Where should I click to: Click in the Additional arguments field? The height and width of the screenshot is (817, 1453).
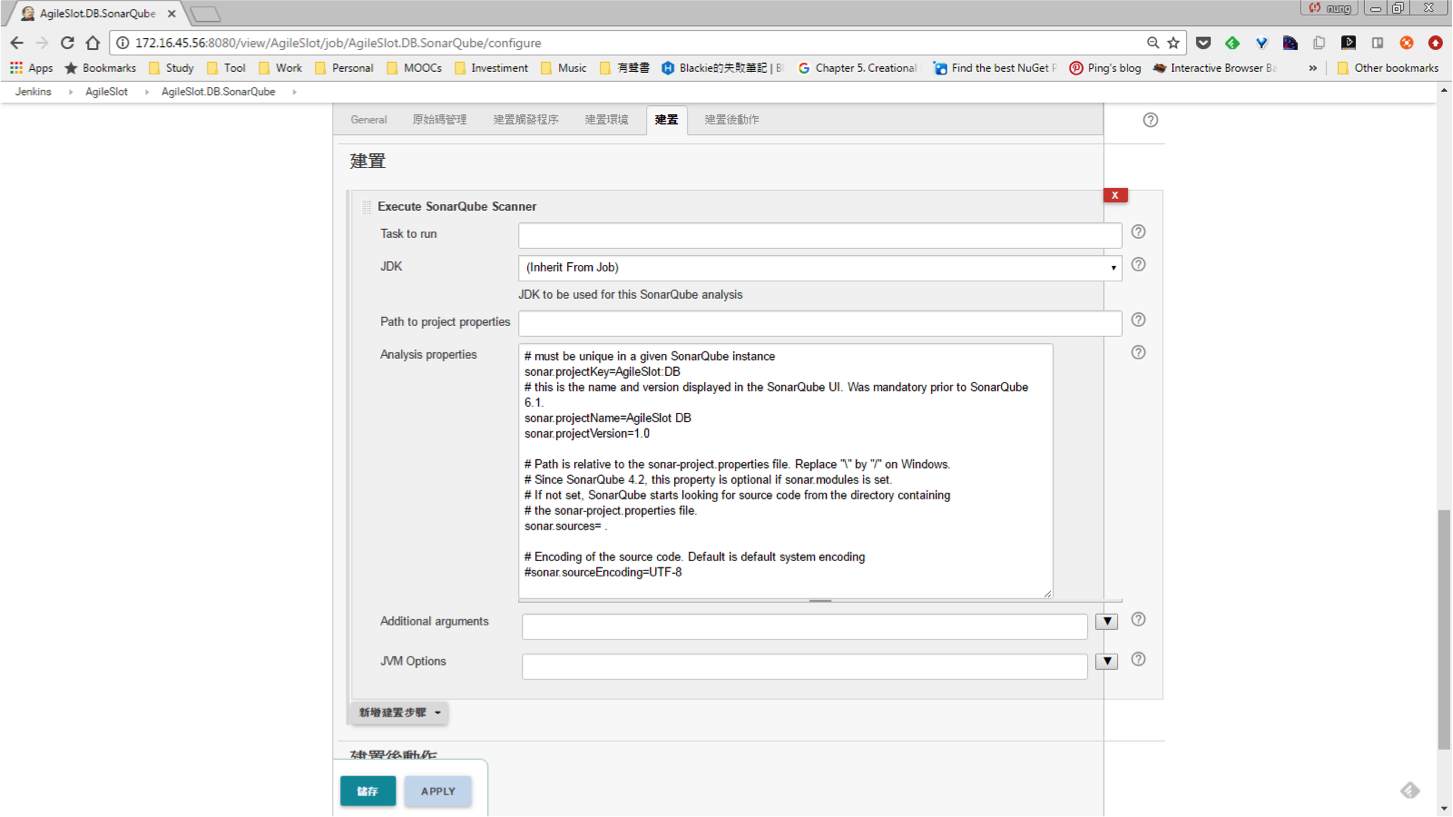[x=804, y=626]
